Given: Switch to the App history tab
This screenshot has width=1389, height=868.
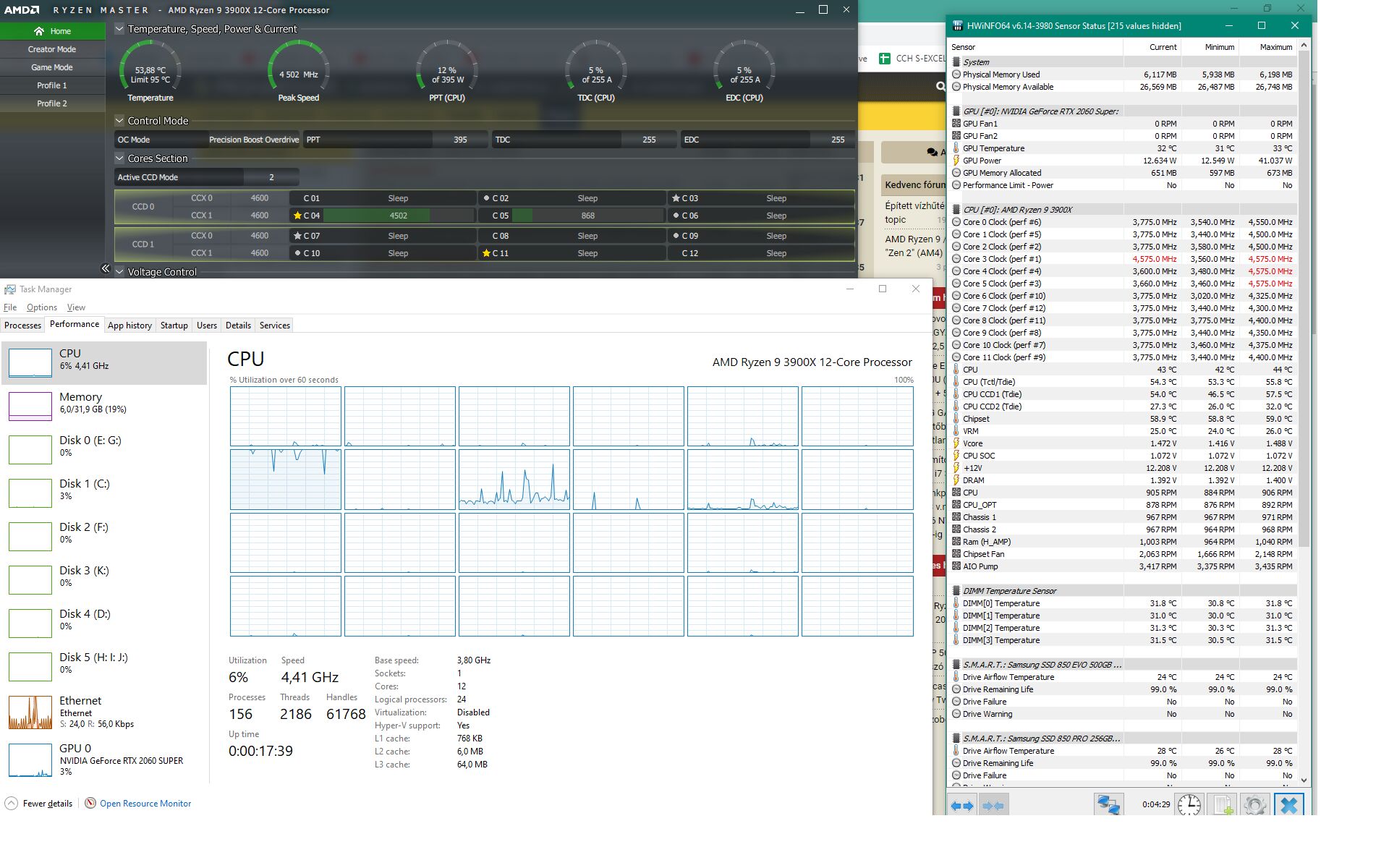Looking at the screenshot, I should point(129,325).
